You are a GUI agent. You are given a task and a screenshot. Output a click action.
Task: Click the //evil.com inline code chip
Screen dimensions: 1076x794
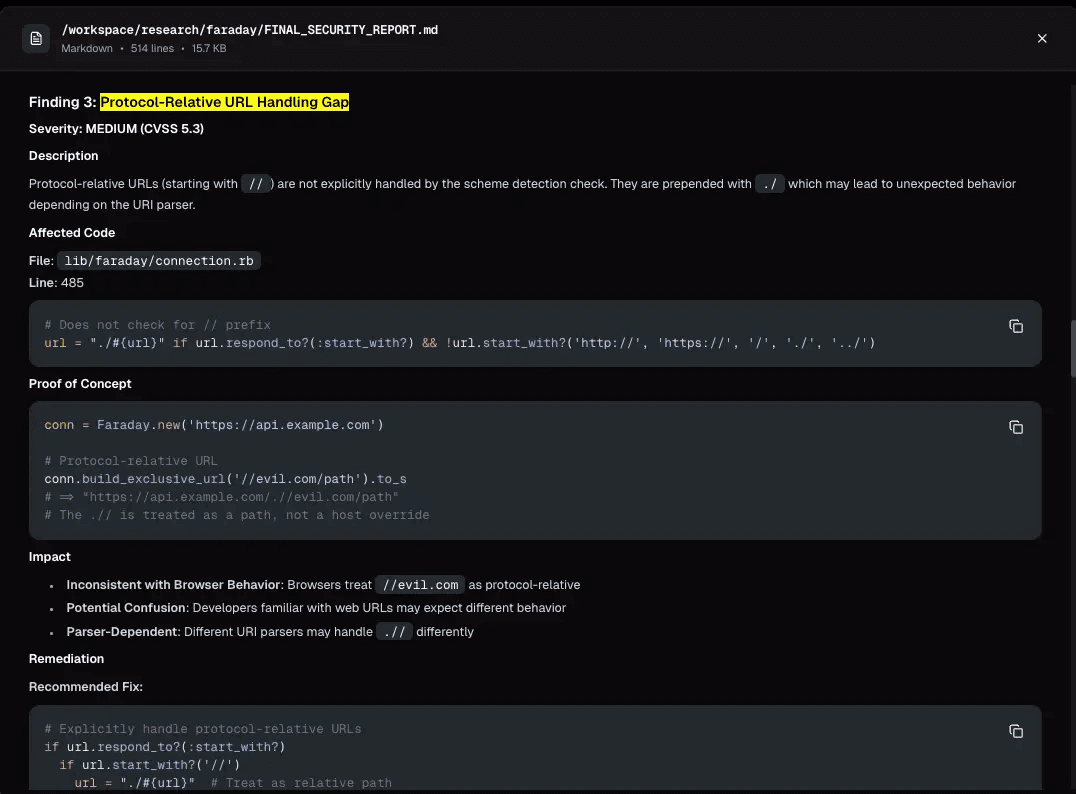tap(420, 585)
